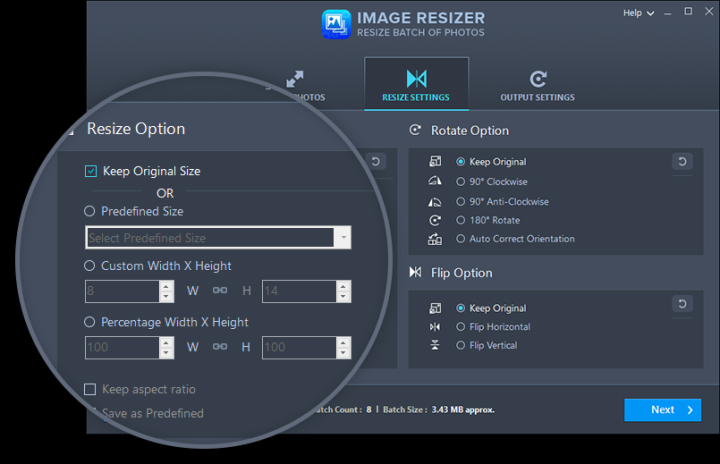Click the expand-arrows icon on Photos tab
The width and height of the screenshot is (720, 464).
295,79
